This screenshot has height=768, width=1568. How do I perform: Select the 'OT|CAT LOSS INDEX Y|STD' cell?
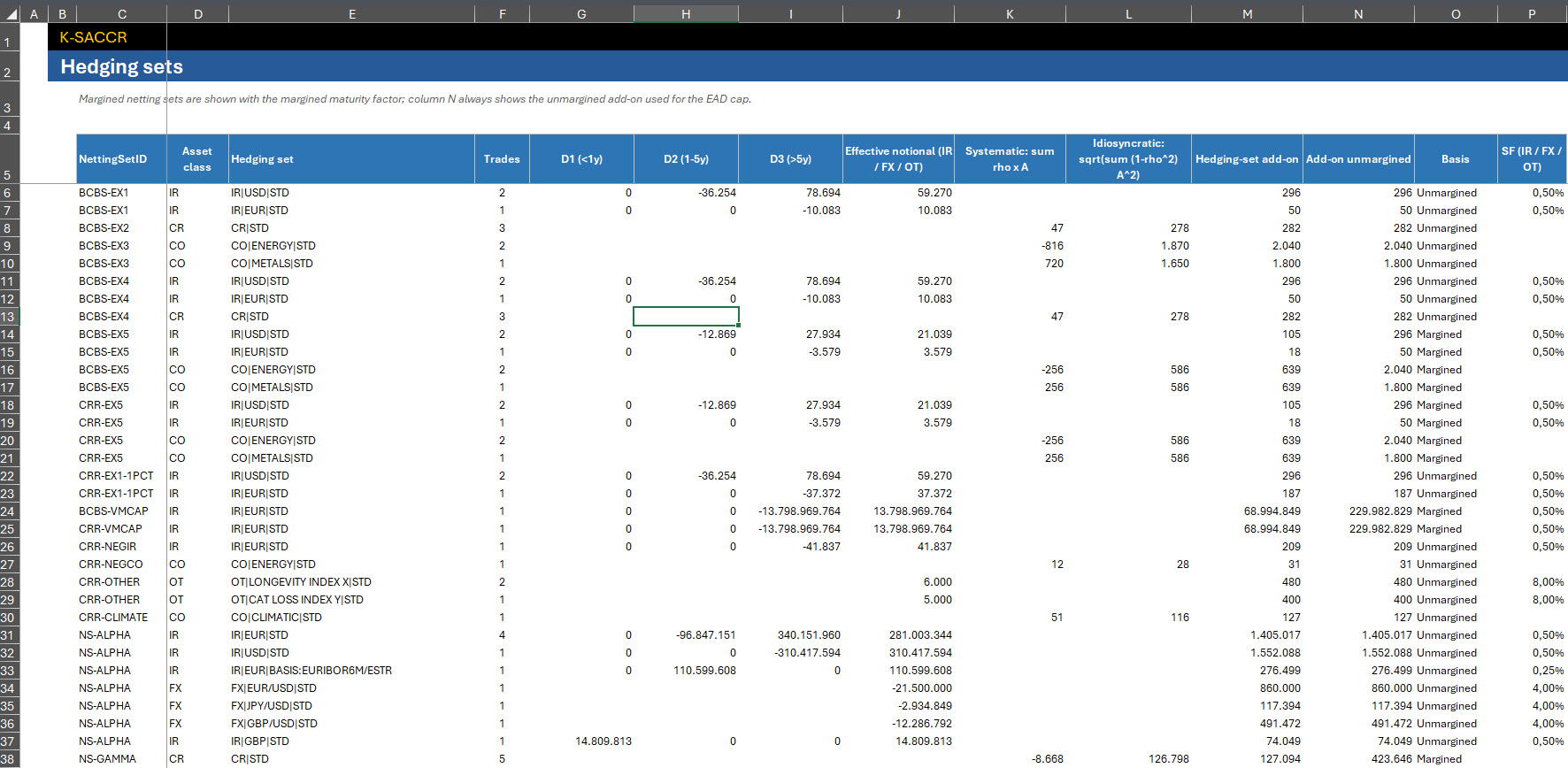351,600
